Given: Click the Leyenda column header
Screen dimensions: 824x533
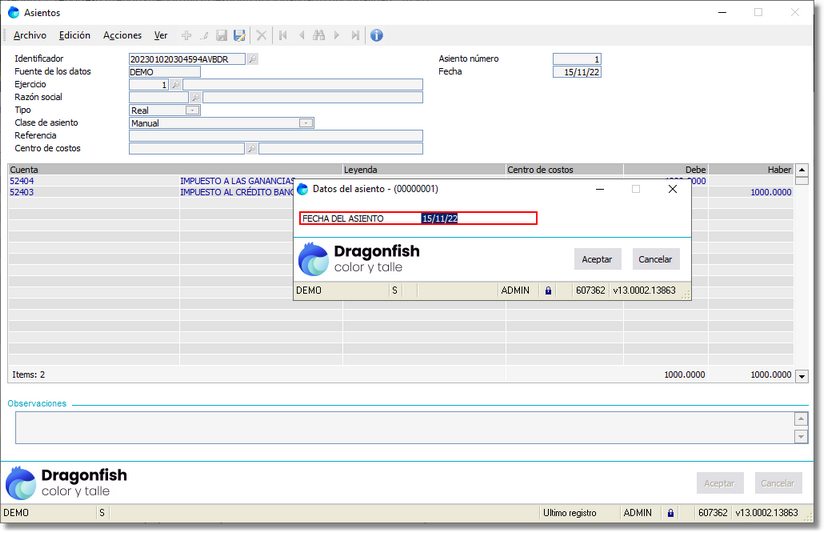Looking at the screenshot, I should pos(424,170).
